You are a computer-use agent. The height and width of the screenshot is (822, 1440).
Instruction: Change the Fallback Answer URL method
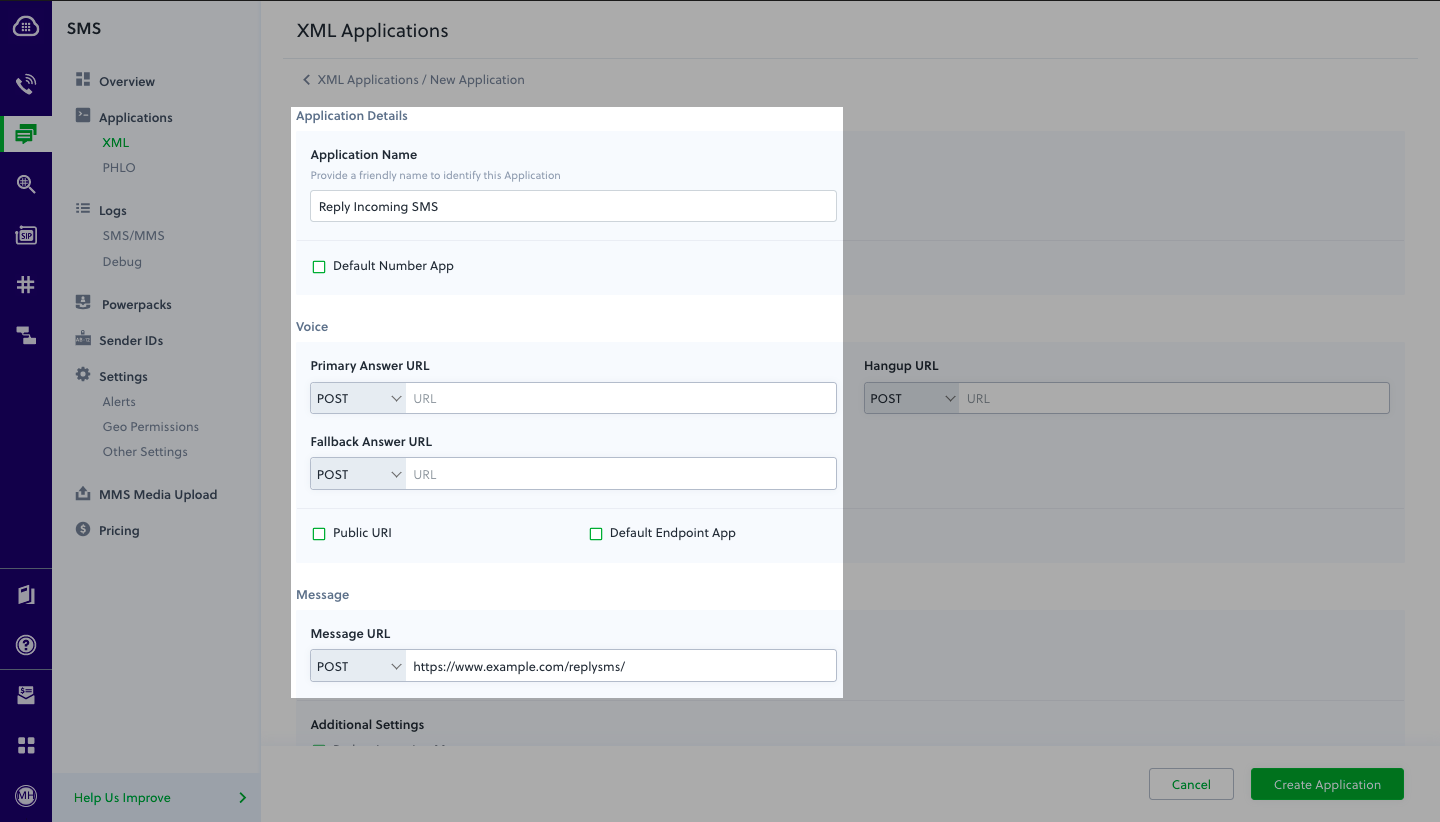[357, 473]
